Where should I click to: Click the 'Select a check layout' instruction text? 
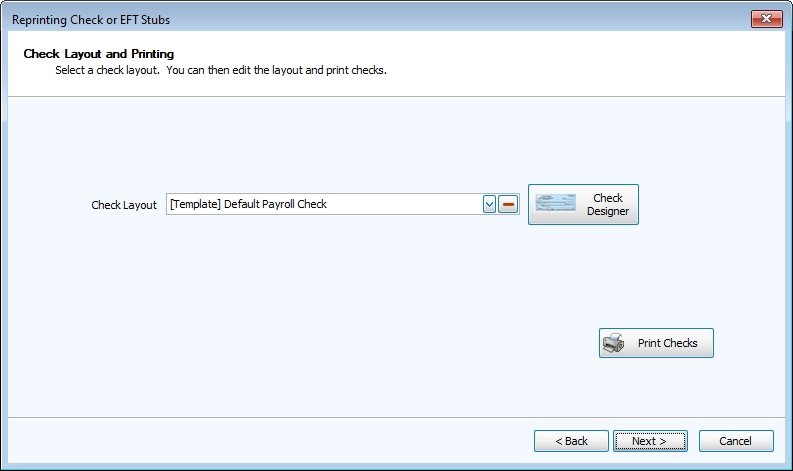coord(220,71)
